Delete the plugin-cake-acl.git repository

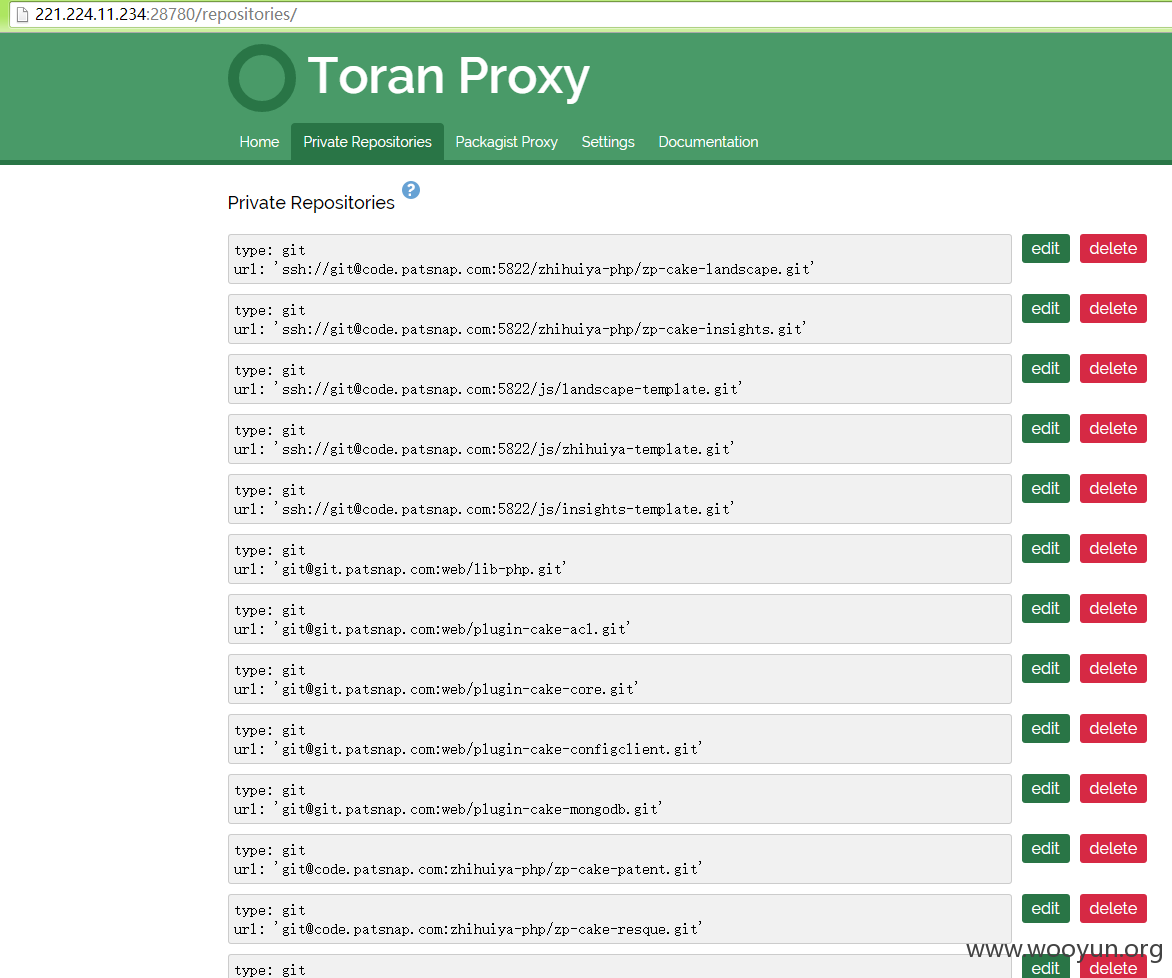pyautogui.click(x=1113, y=609)
